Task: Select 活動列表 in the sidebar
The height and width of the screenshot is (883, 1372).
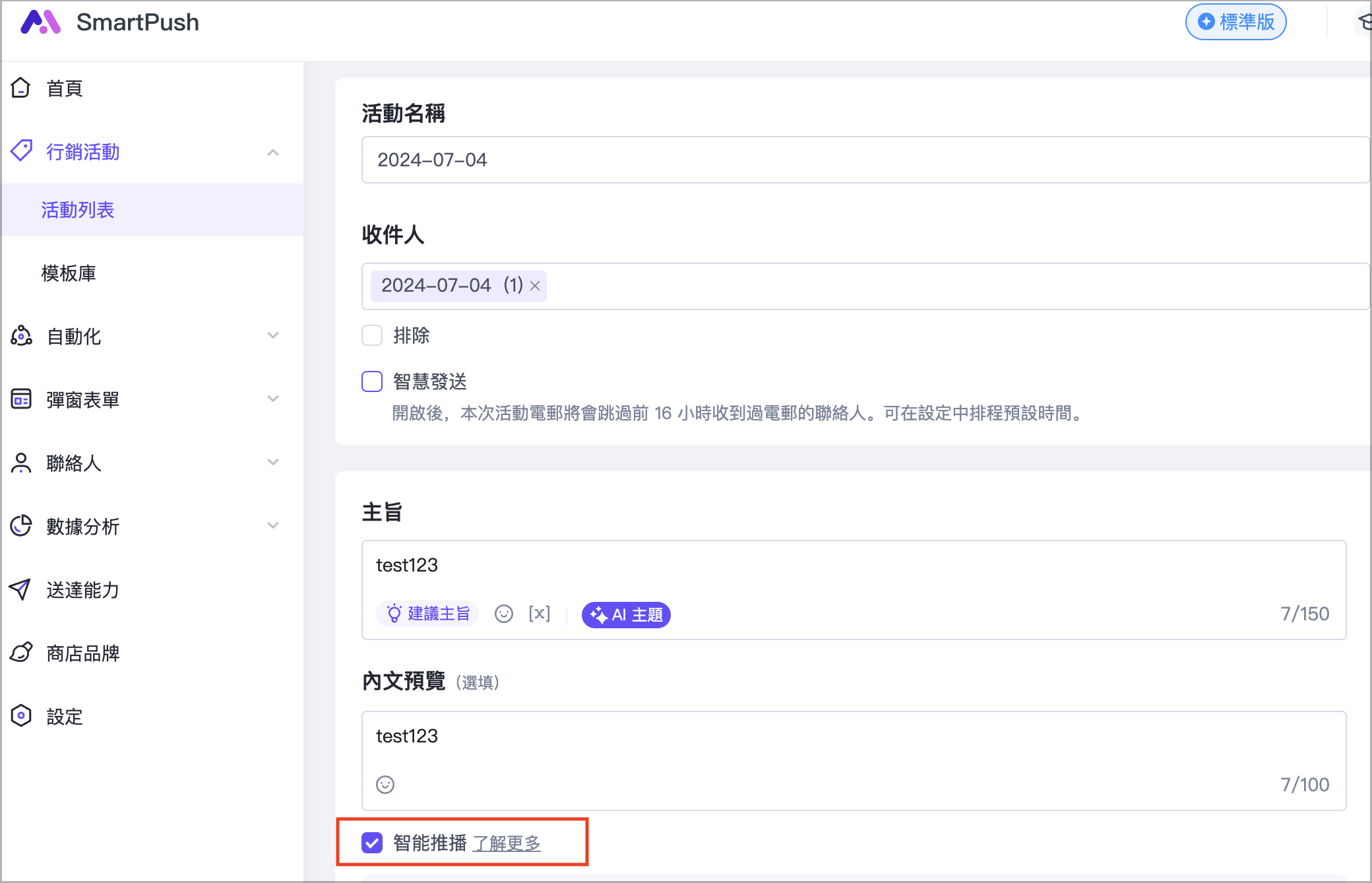Action: tap(78, 210)
